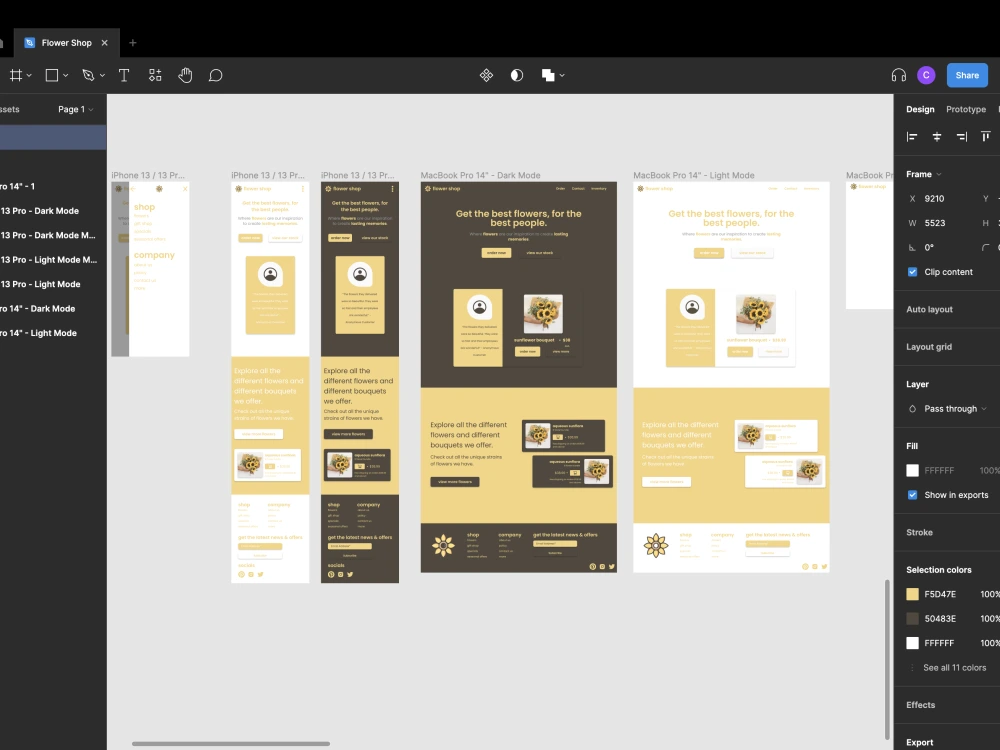This screenshot has width=1000, height=750.
Task: Select the '14" - Dark Mode' layer
Action: [x=53, y=309]
